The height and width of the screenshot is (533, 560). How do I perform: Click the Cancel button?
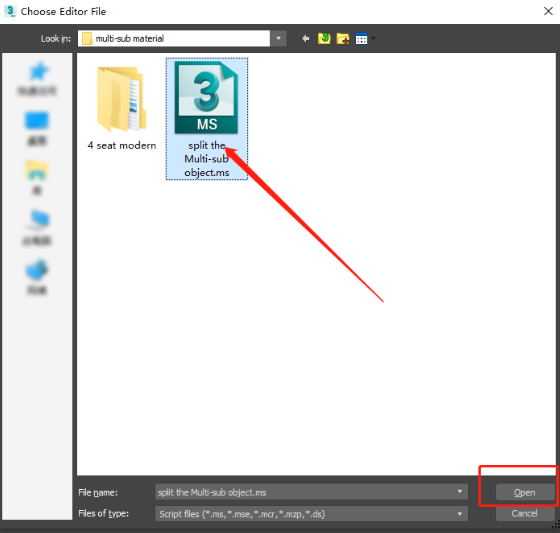(x=524, y=513)
